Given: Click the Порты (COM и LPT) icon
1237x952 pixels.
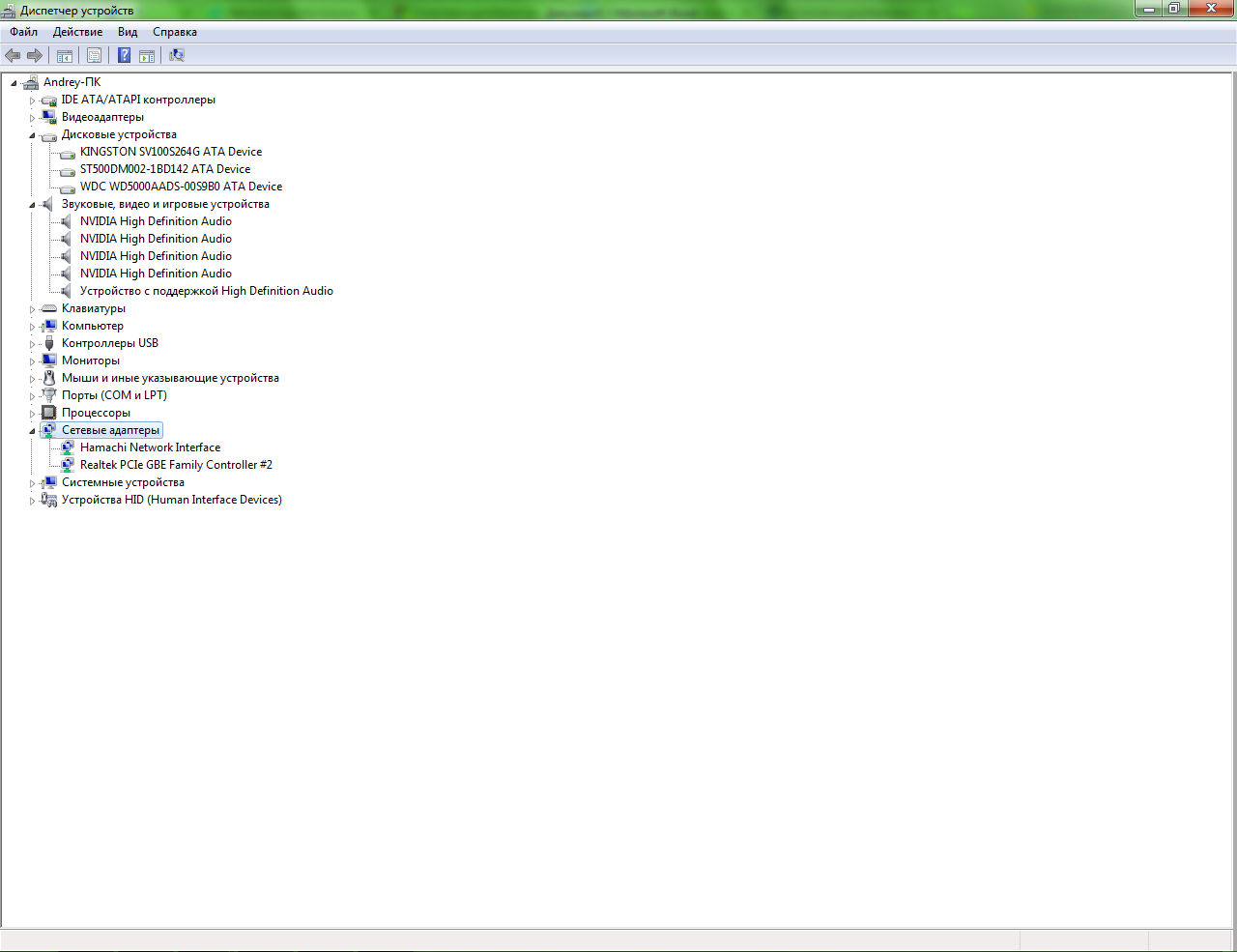Looking at the screenshot, I should [49, 395].
